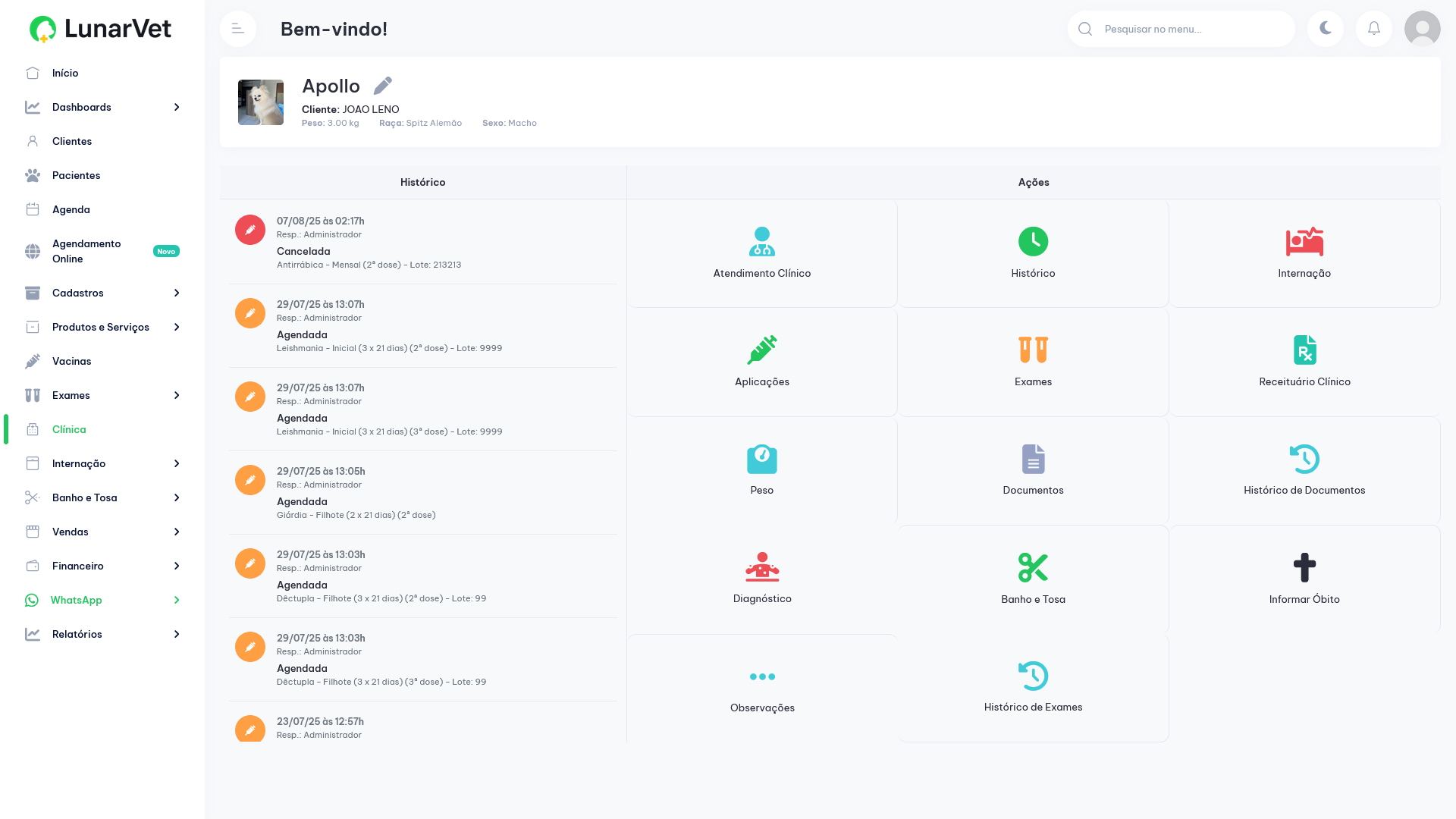Image resolution: width=1456 pixels, height=819 pixels.
Task: Click the Peso scale icon
Action: (x=762, y=459)
